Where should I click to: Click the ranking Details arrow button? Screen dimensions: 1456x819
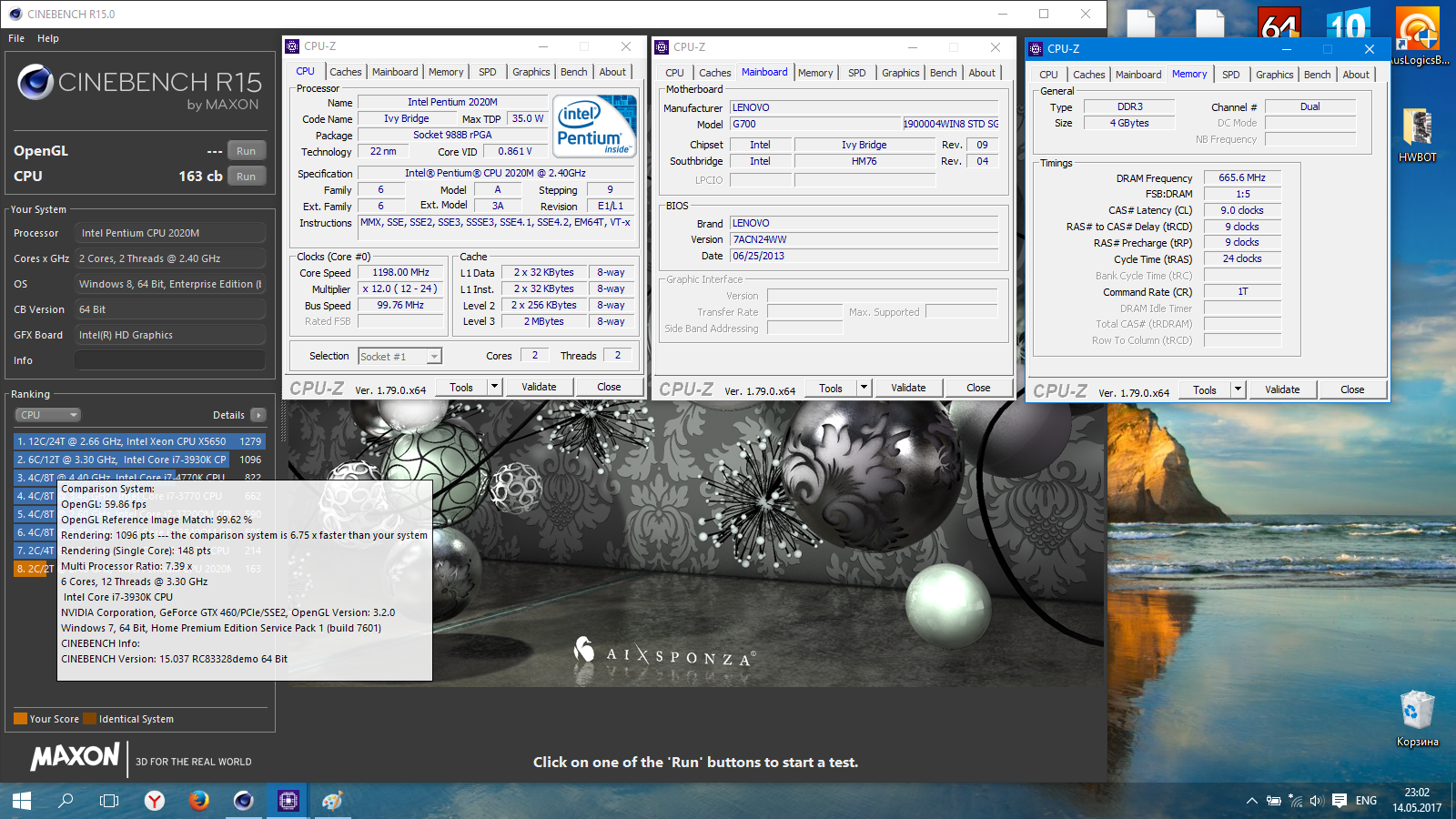[x=258, y=415]
